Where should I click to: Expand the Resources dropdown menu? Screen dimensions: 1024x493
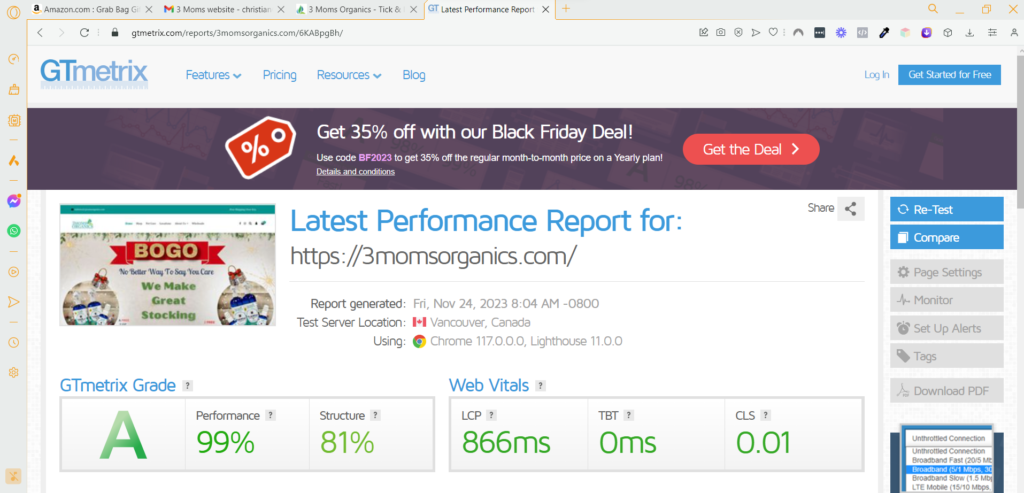349,75
